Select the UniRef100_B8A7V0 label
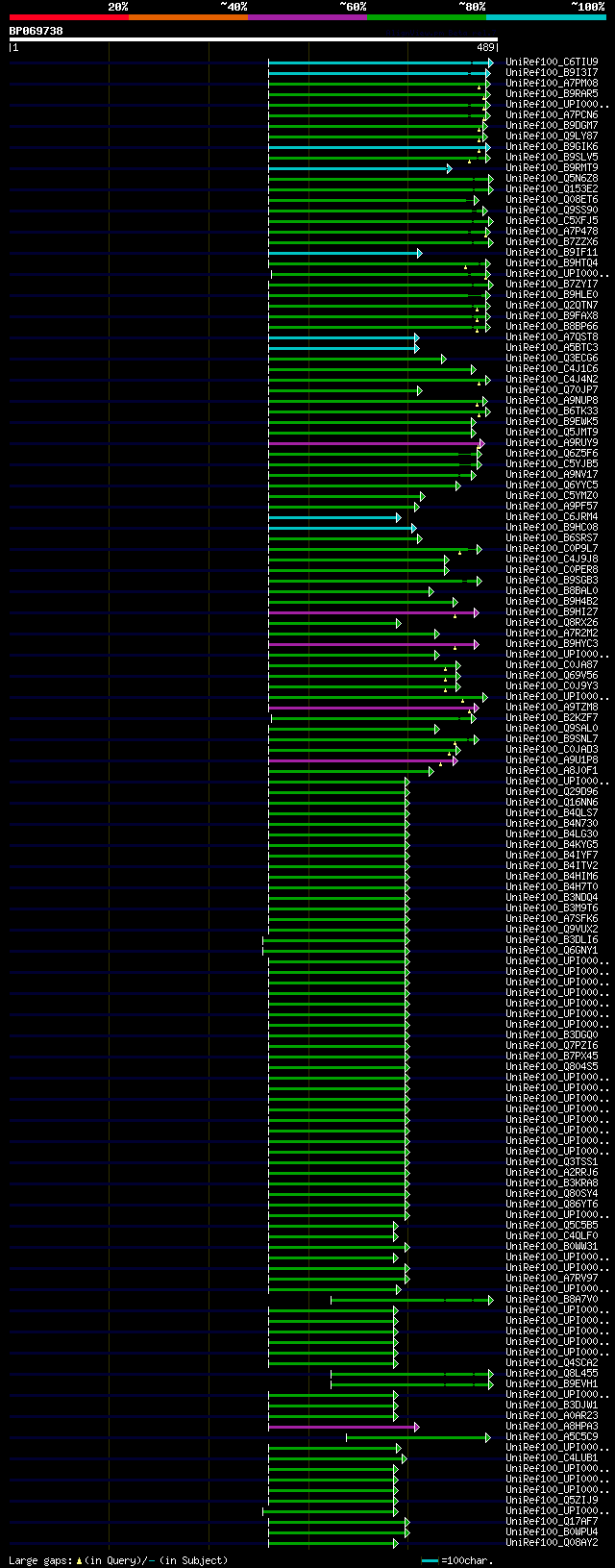615x1568 pixels. tap(552, 1300)
